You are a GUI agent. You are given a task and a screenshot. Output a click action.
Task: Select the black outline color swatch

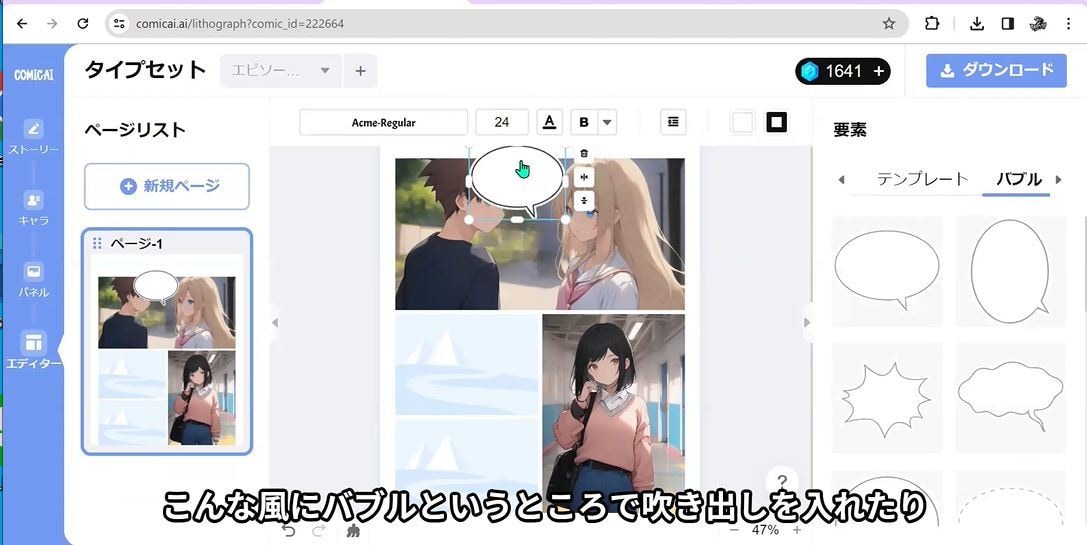776,123
